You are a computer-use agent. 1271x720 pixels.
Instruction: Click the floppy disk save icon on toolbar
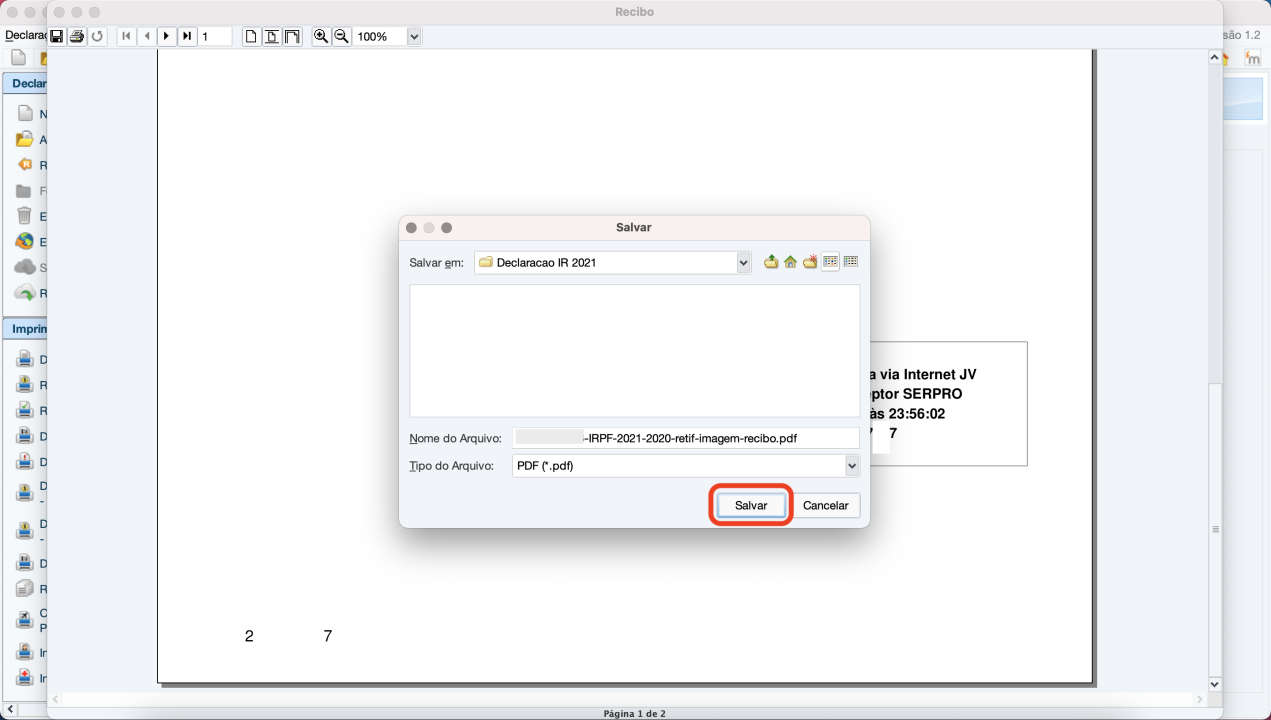click(x=58, y=36)
